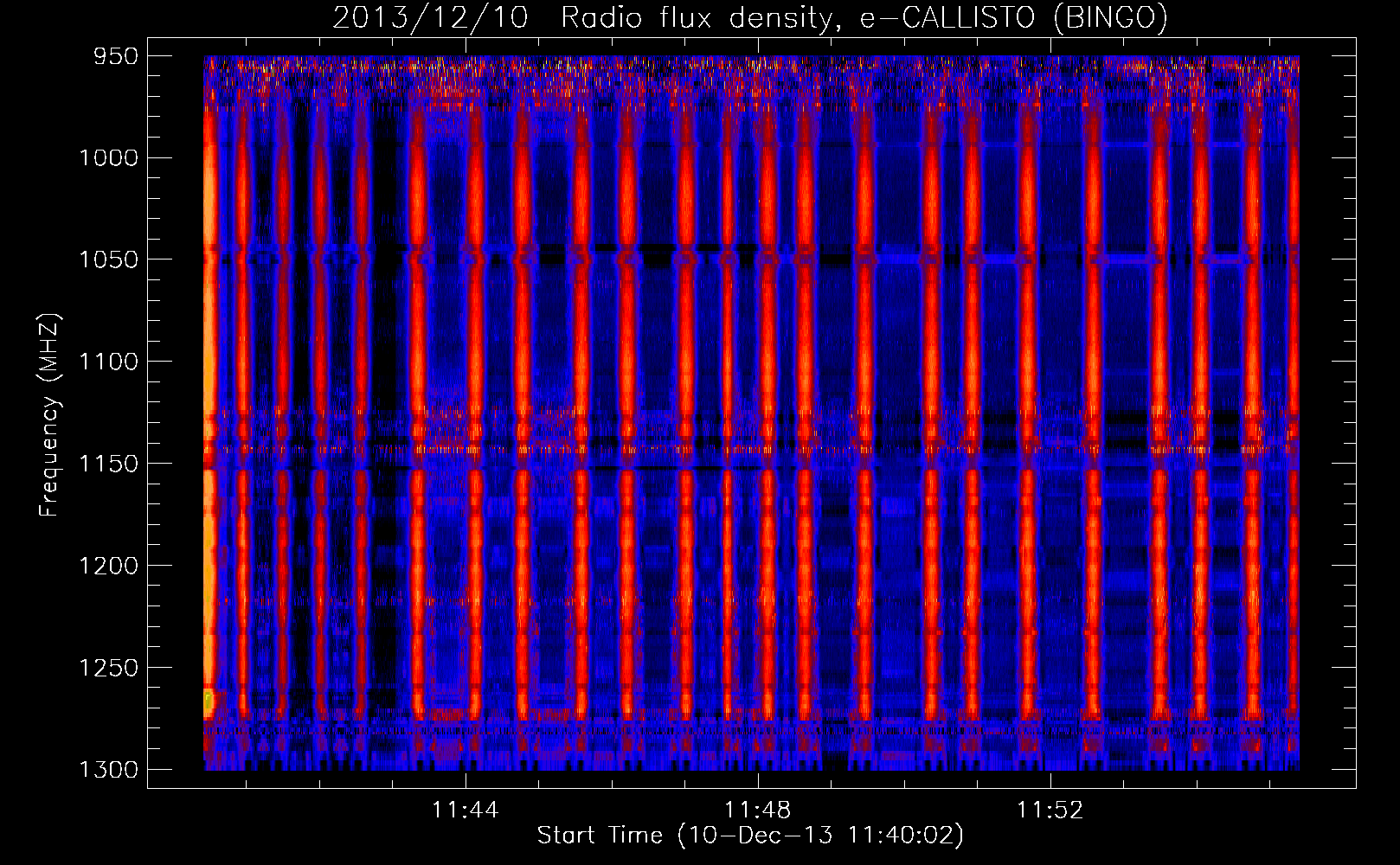Click the 11:44 time tick label
1400x865 pixels.
[x=466, y=811]
